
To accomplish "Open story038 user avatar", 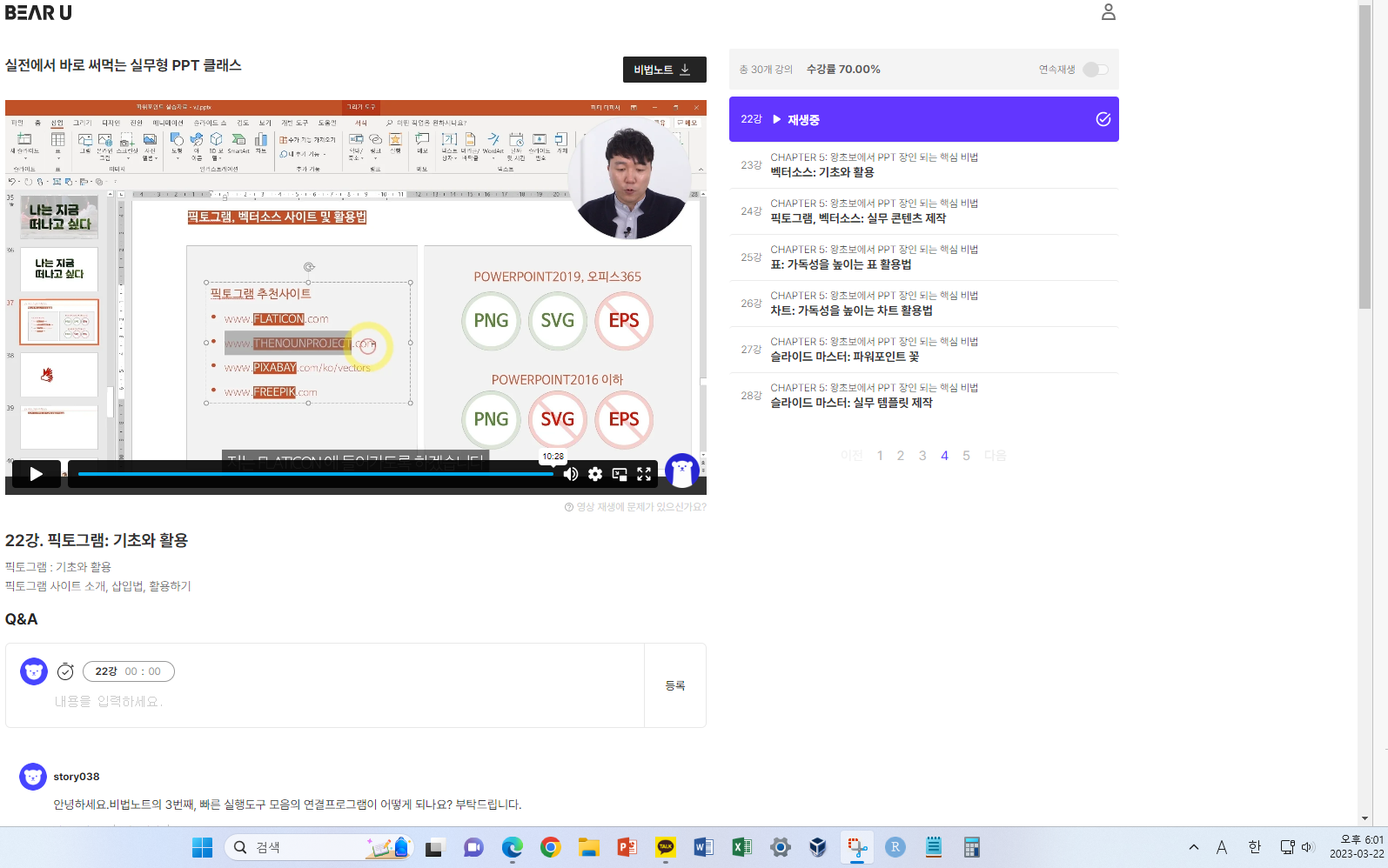I will coord(33,777).
